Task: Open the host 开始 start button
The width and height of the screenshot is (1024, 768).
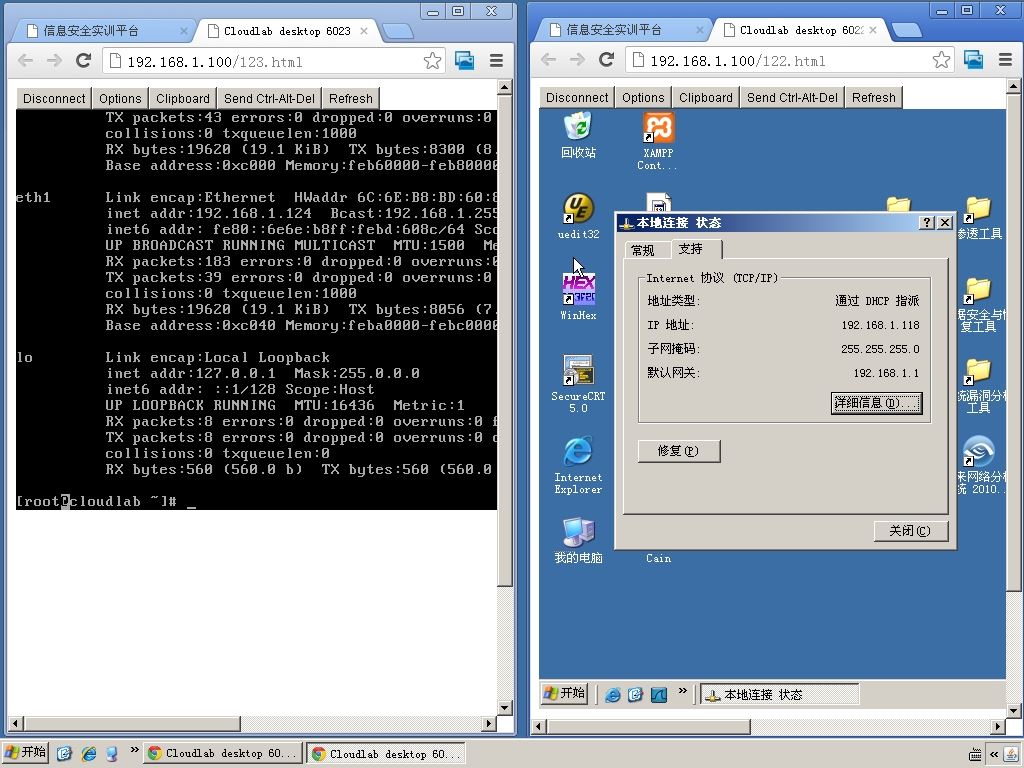Action: pyautogui.click(x=26, y=752)
